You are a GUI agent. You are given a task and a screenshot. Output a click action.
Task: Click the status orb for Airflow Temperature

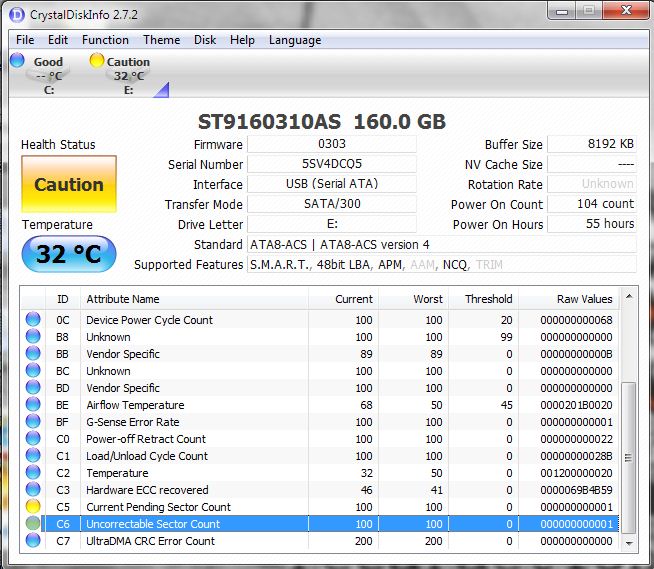(33, 404)
